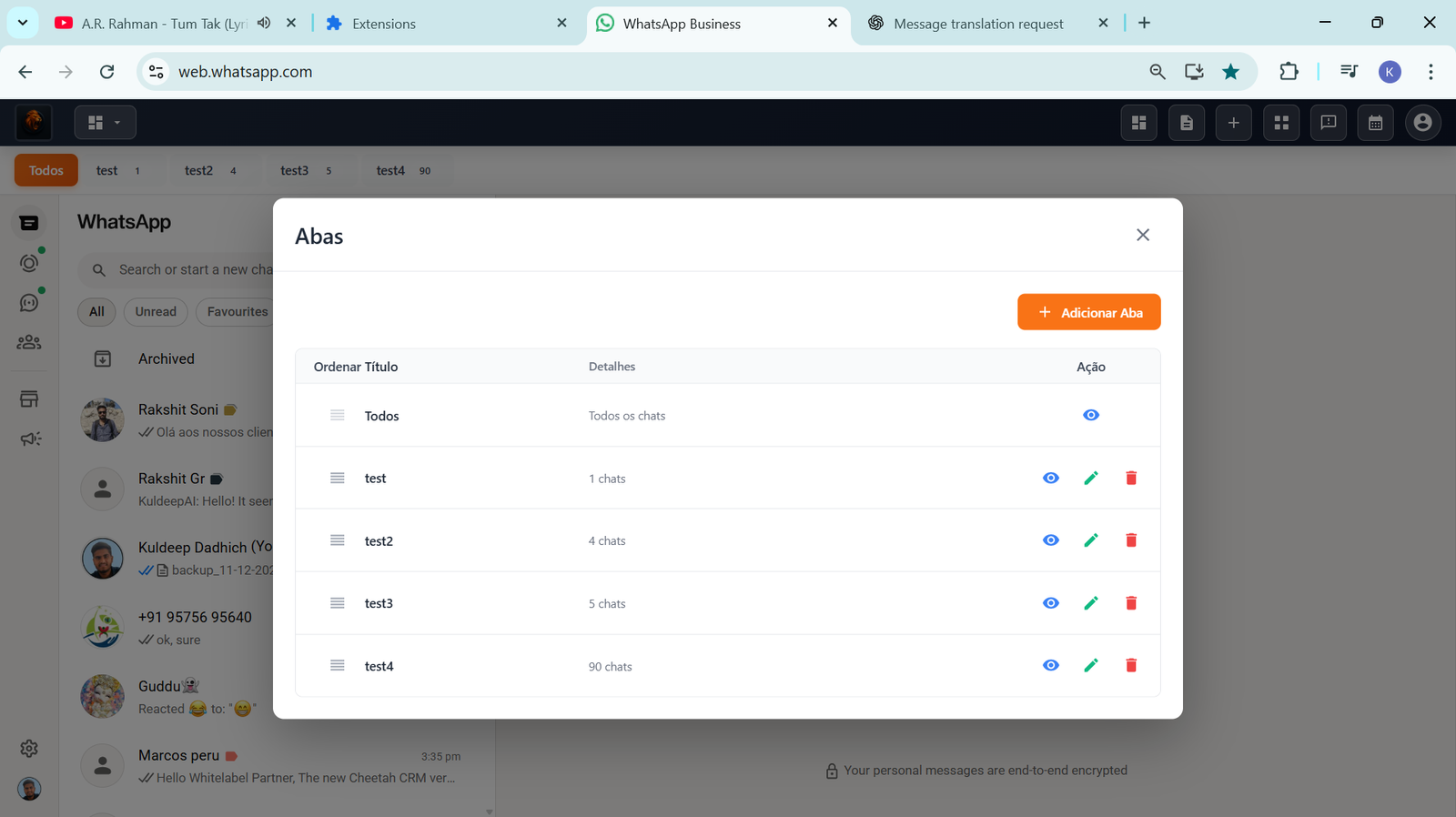Screen dimensions: 1456x817
Task: Select the Todos tab in tab bar
Action: (x=46, y=171)
